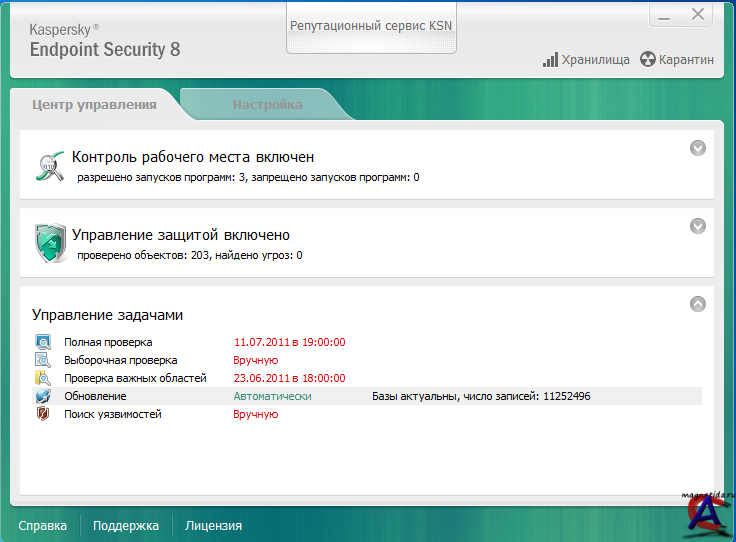Expand Управление защитой section

(698, 226)
